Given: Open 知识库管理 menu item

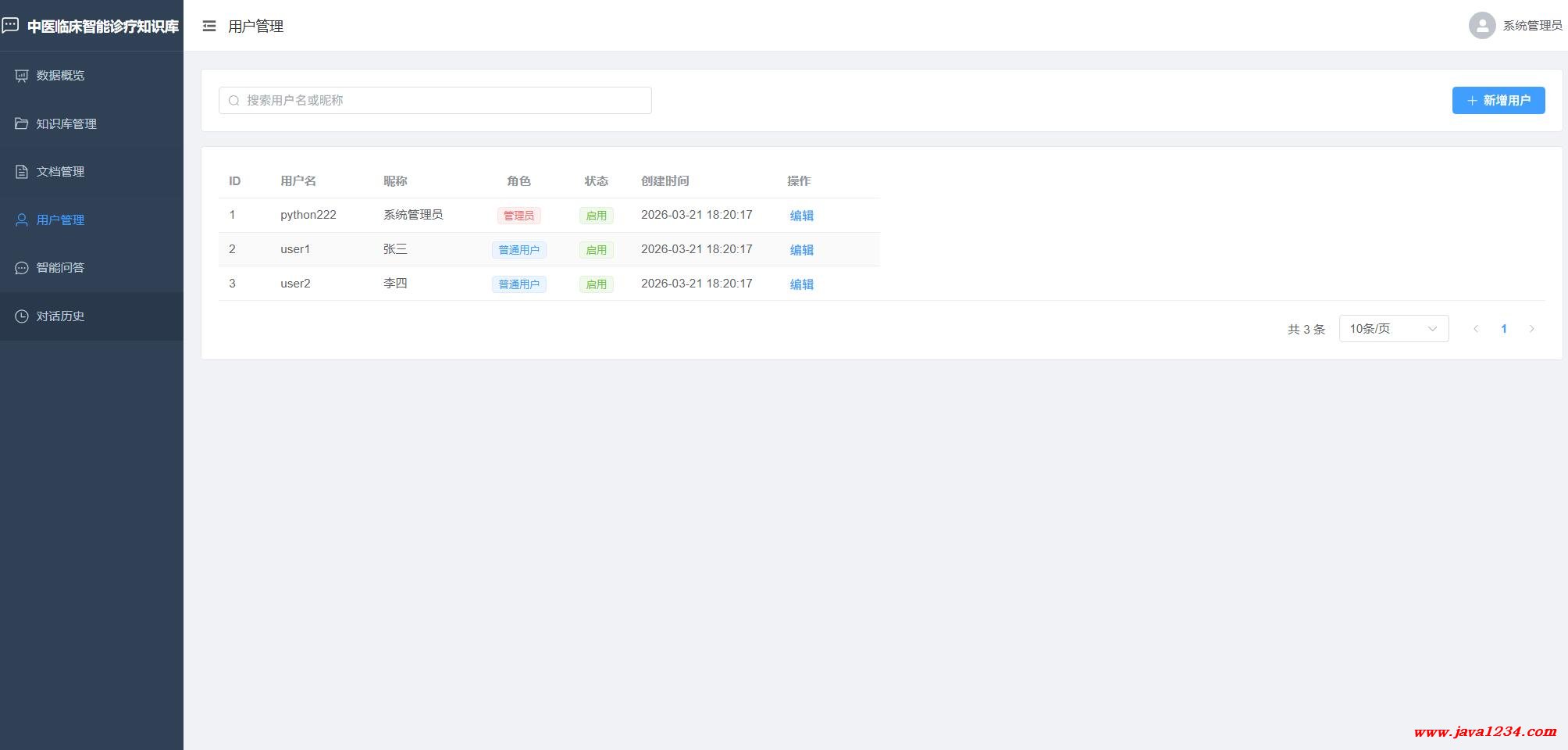Looking at the screenshot, I should (x=66, y=123).
